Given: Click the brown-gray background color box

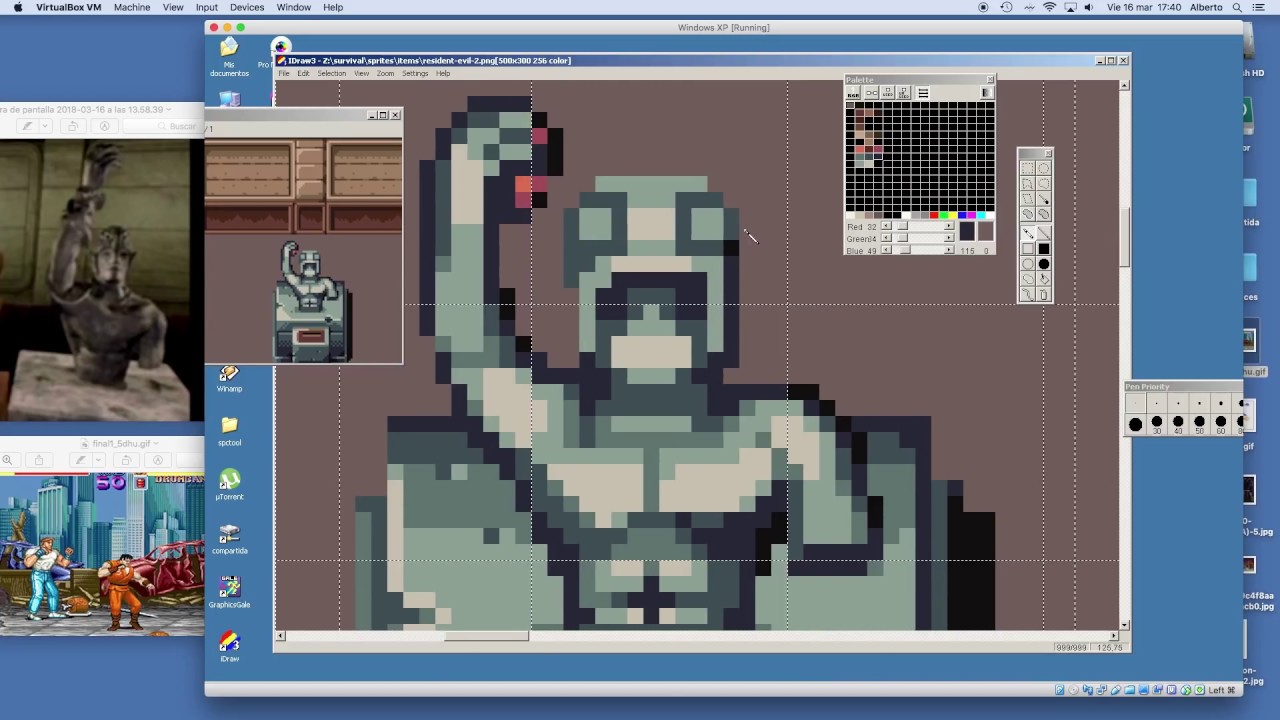Looking at the screenshot, I should click(x=986, y=231).
